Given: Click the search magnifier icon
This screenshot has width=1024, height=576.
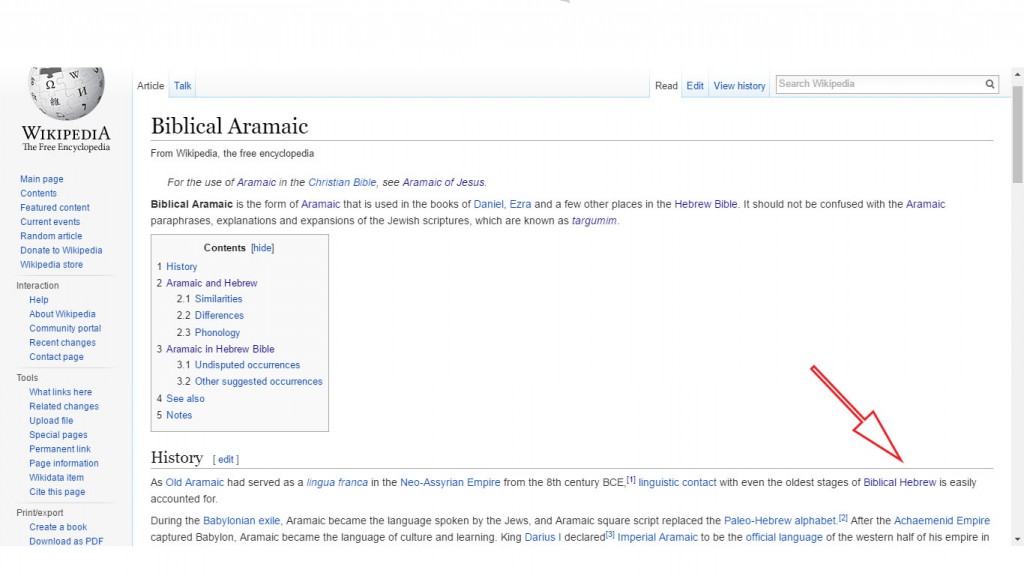Looking at the screenshot, I should [989, 84].
